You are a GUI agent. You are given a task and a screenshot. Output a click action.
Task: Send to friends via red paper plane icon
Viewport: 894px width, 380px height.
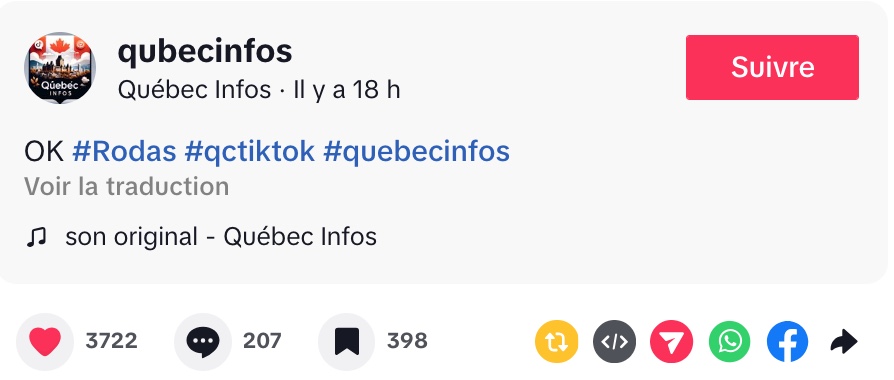click(672, 342)
